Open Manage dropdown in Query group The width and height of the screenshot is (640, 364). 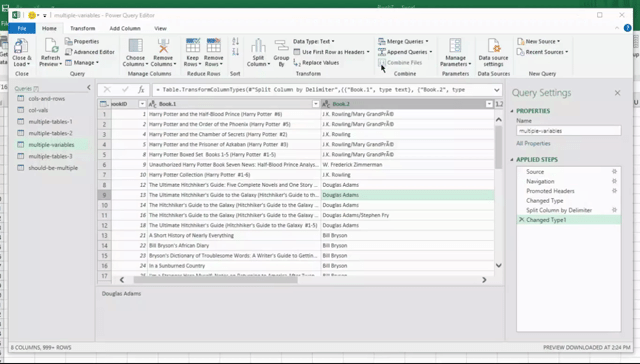coord(82,62)
